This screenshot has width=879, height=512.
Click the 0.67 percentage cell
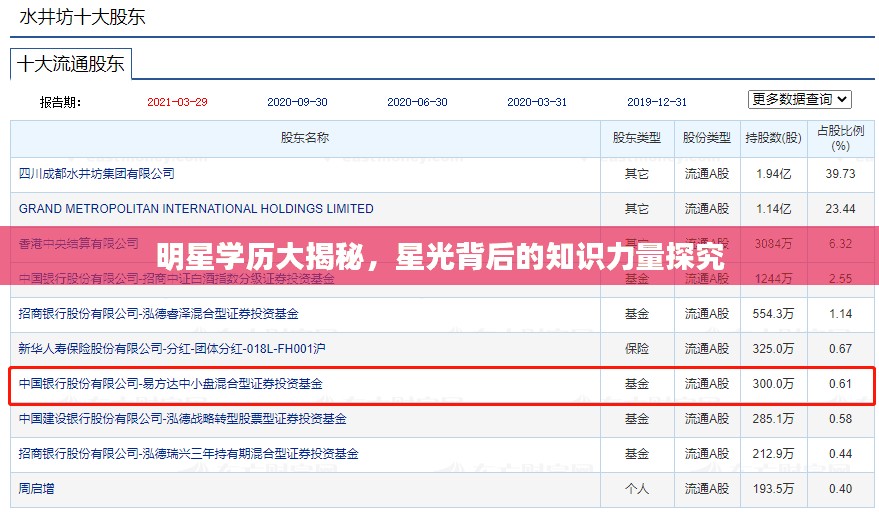(x=840, y=349)
